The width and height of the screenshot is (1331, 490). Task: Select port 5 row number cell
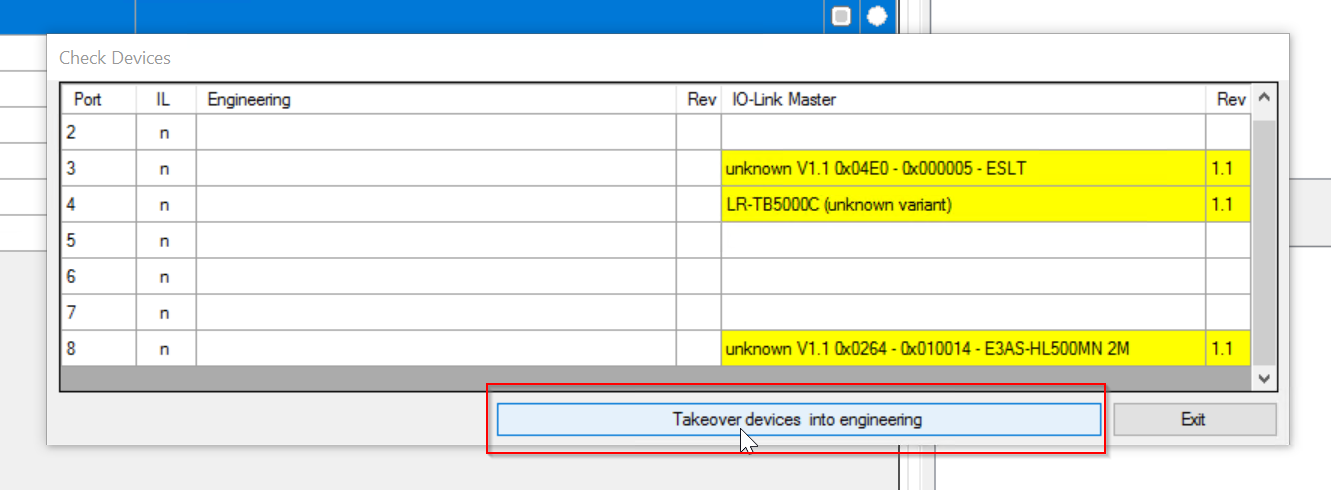(x=99, y=240)
